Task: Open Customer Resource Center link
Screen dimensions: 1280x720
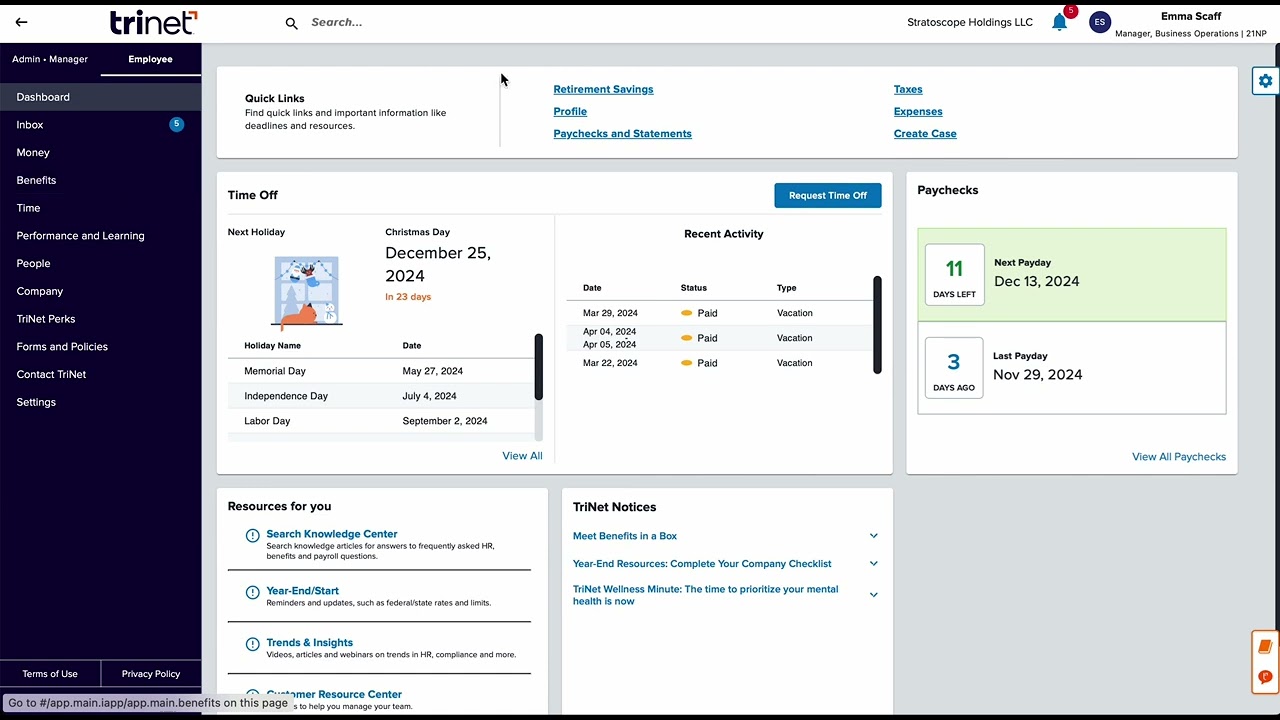Action: pos(334,694)
